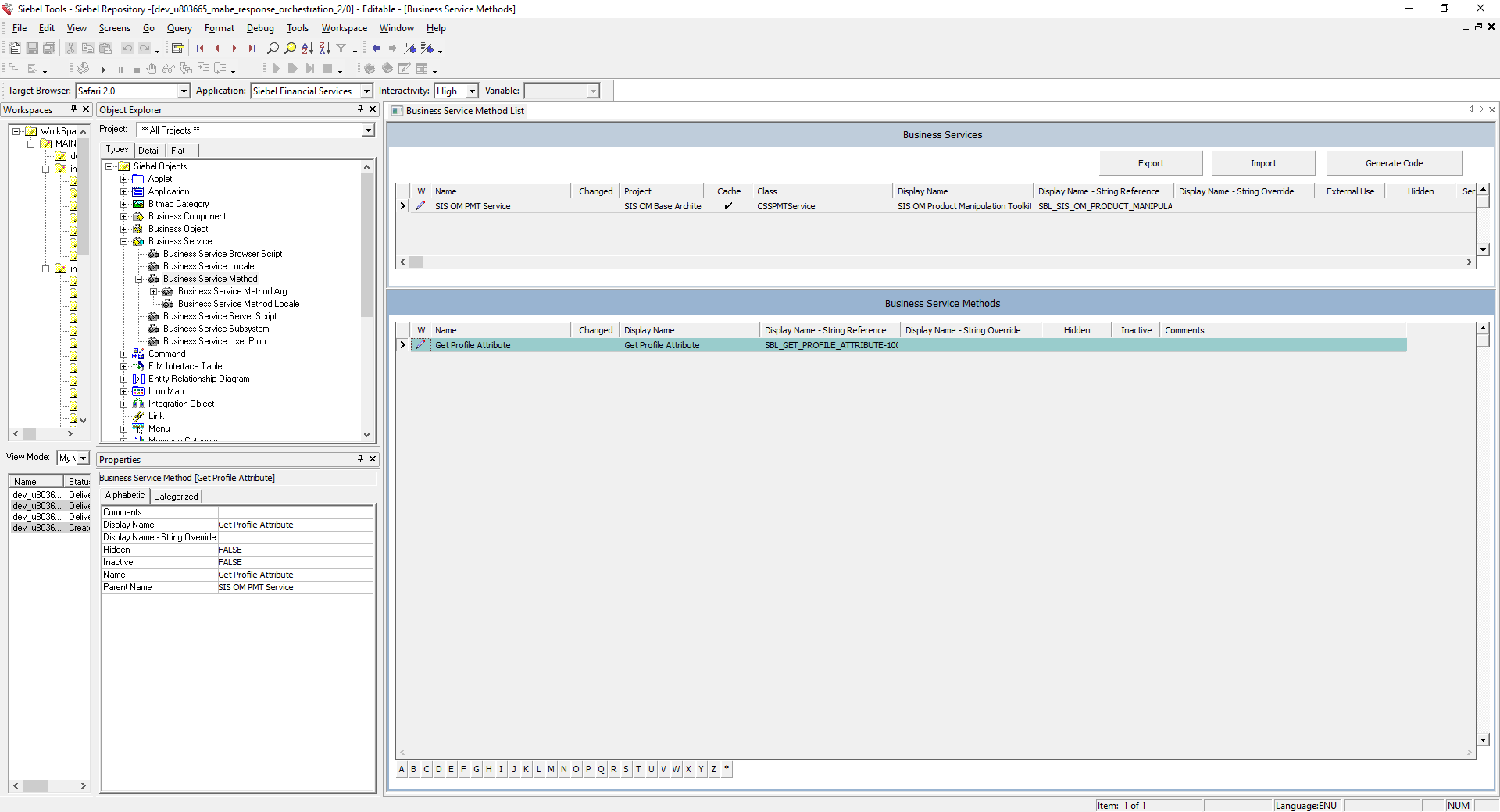The image size is (1500, 812).
Task: Click the Display Name property value field
Action: tap(295, 525)
